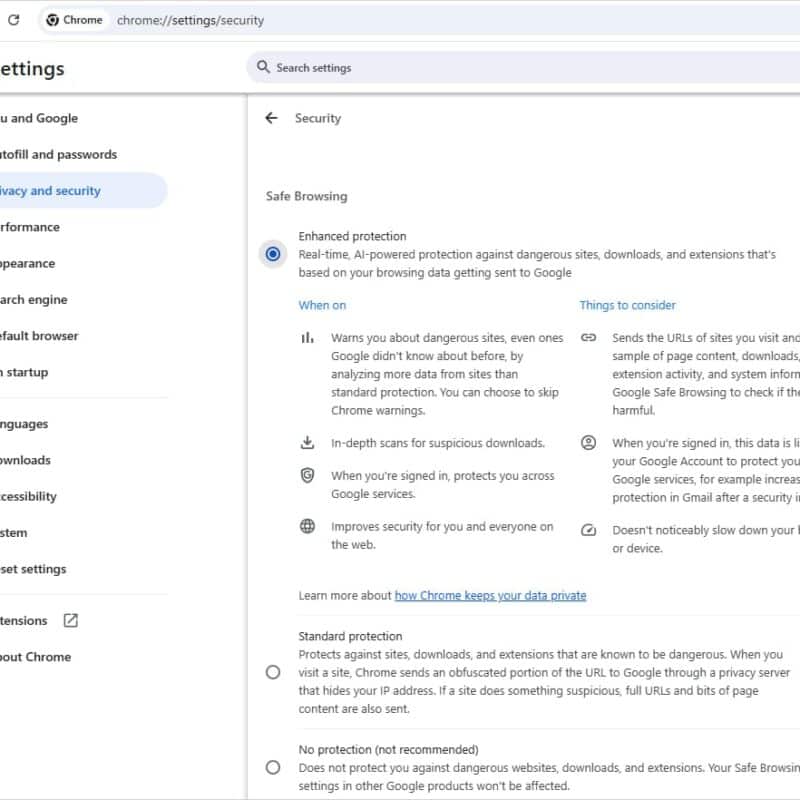Open 'how Chrome keeps your data private' link
Viewport: 800px width, 800px height.
pyautogui.click(x=490, y=595)
